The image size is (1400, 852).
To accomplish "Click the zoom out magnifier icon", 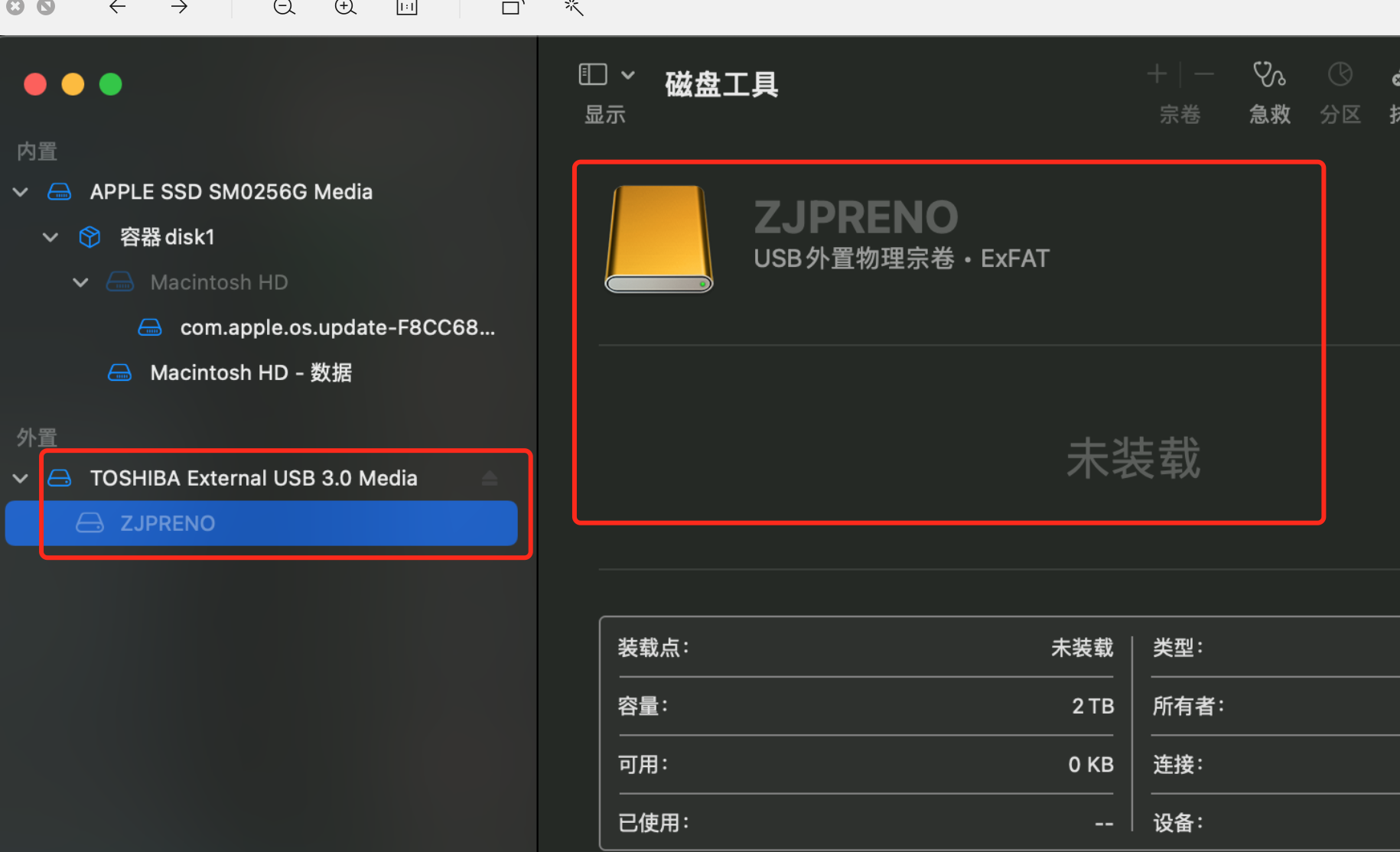I will pyautogui.click(x=284, y=8).
